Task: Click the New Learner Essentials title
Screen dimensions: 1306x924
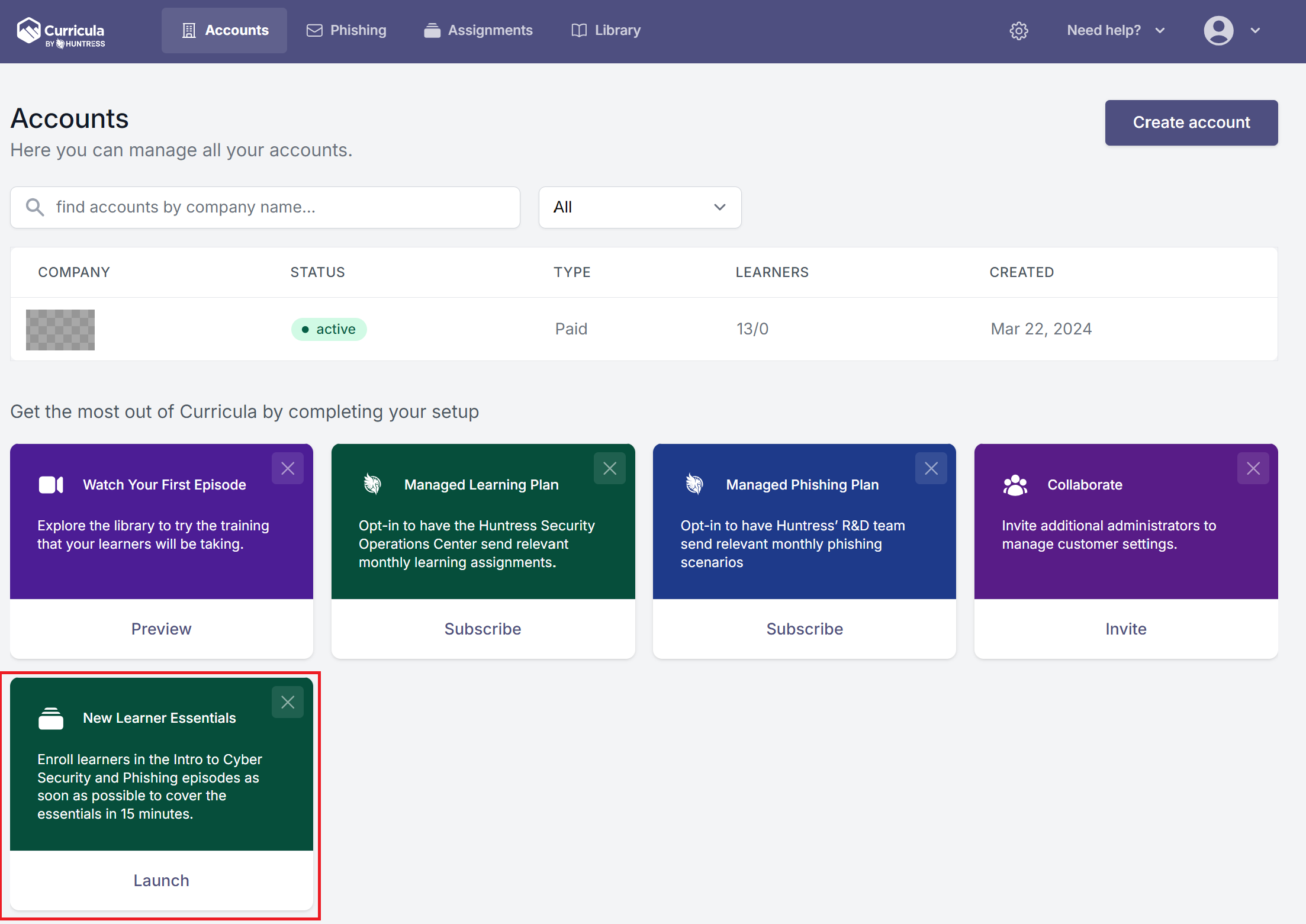Action: pos(159,718)
